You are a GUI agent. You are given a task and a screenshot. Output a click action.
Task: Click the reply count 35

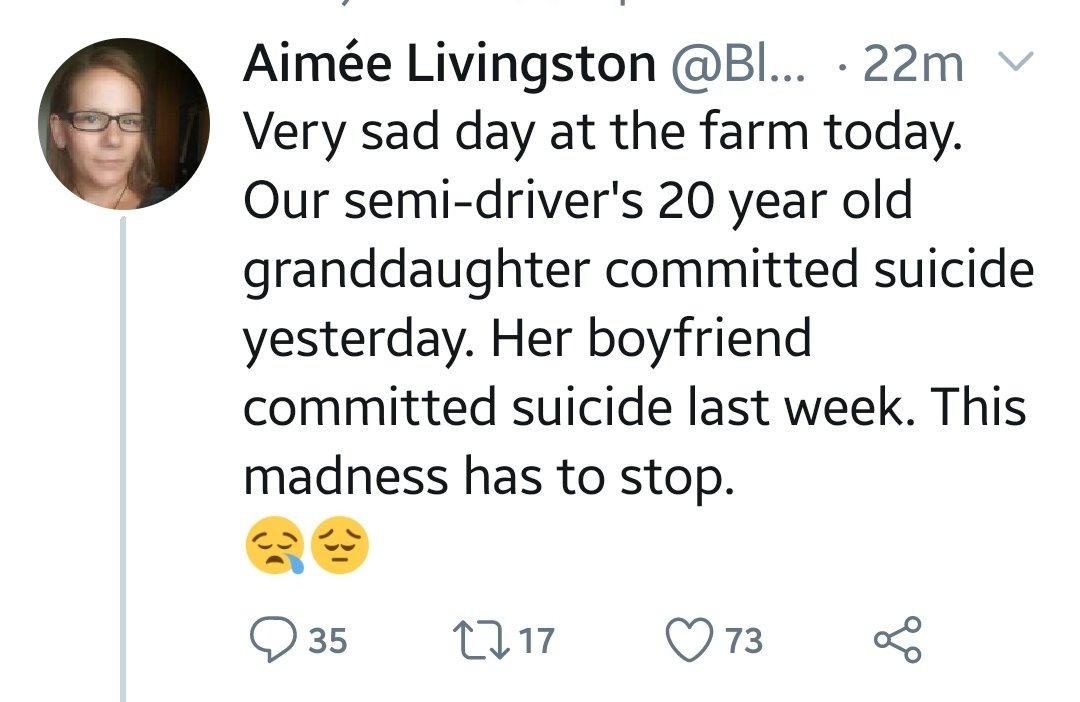328,640
